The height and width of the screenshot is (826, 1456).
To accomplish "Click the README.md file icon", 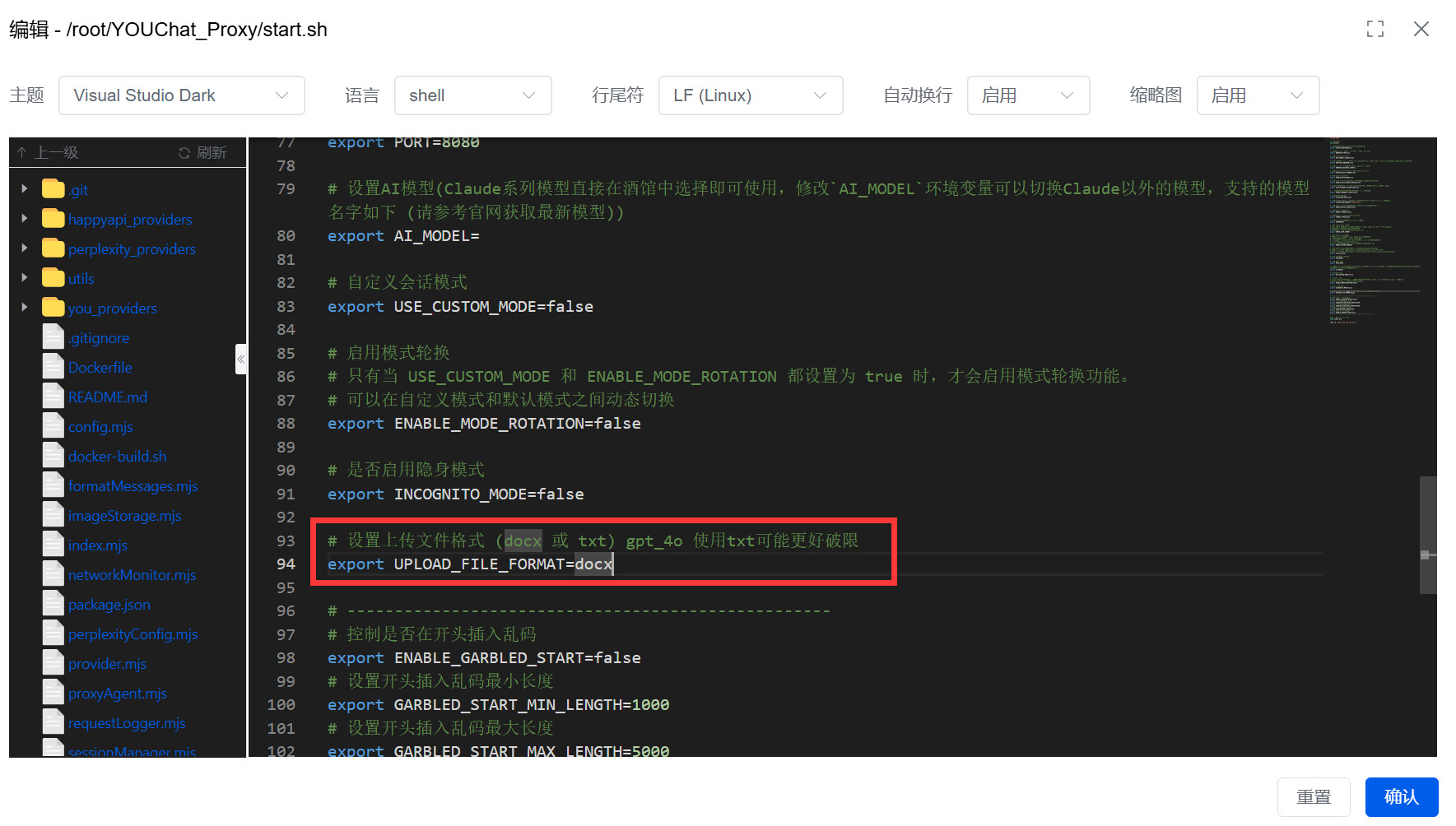I will click(x=53, y=397).
